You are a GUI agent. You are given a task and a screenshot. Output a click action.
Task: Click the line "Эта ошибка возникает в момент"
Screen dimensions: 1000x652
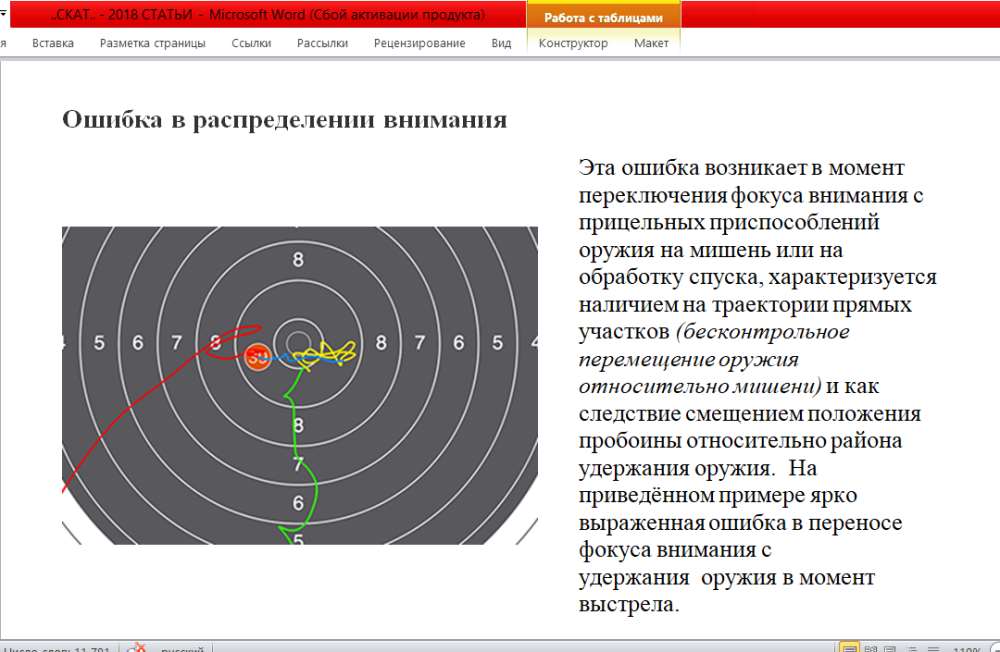(741, 168)
